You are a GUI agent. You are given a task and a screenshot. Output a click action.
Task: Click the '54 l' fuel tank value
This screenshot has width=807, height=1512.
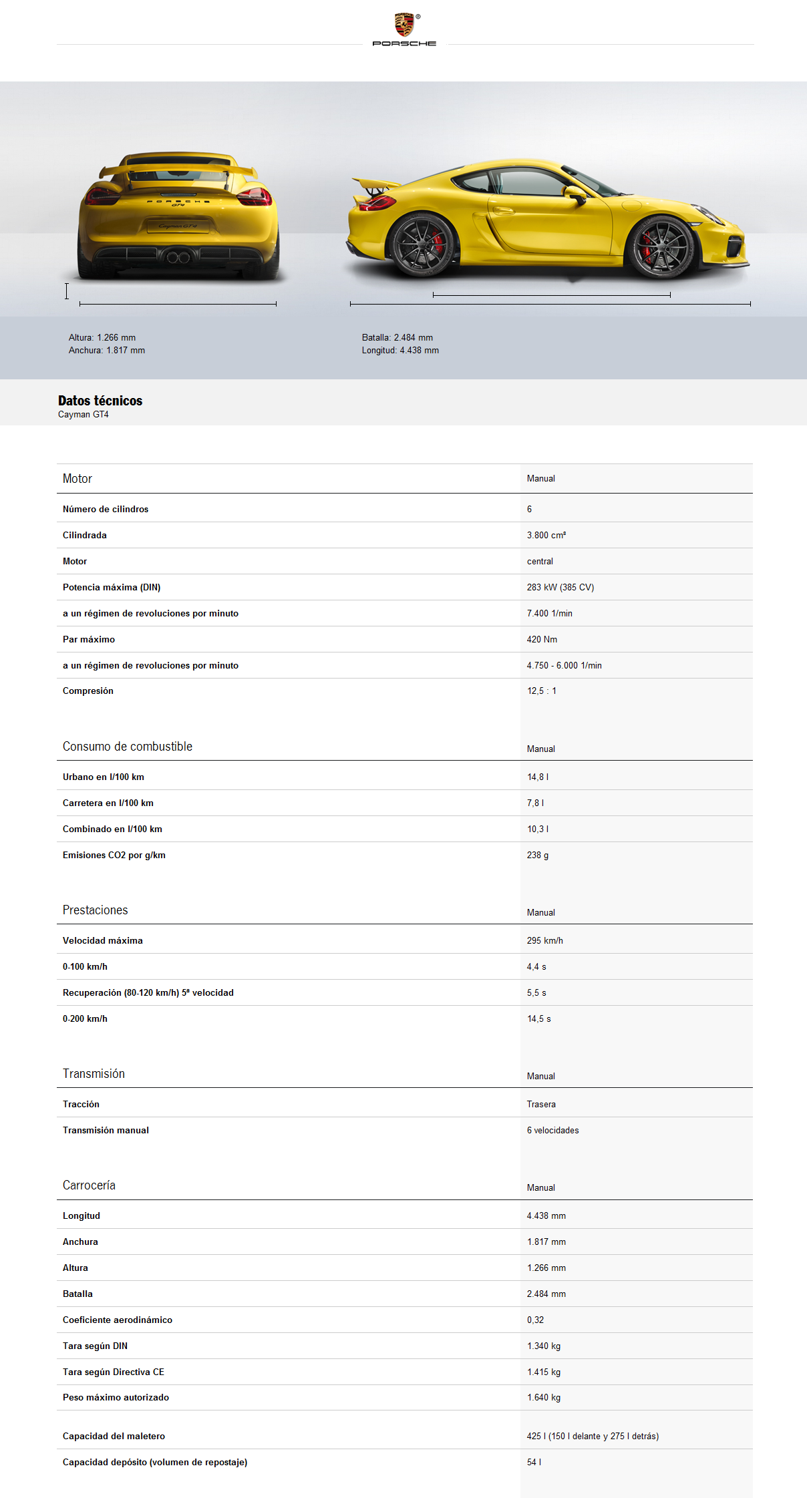pos(534,1463)
